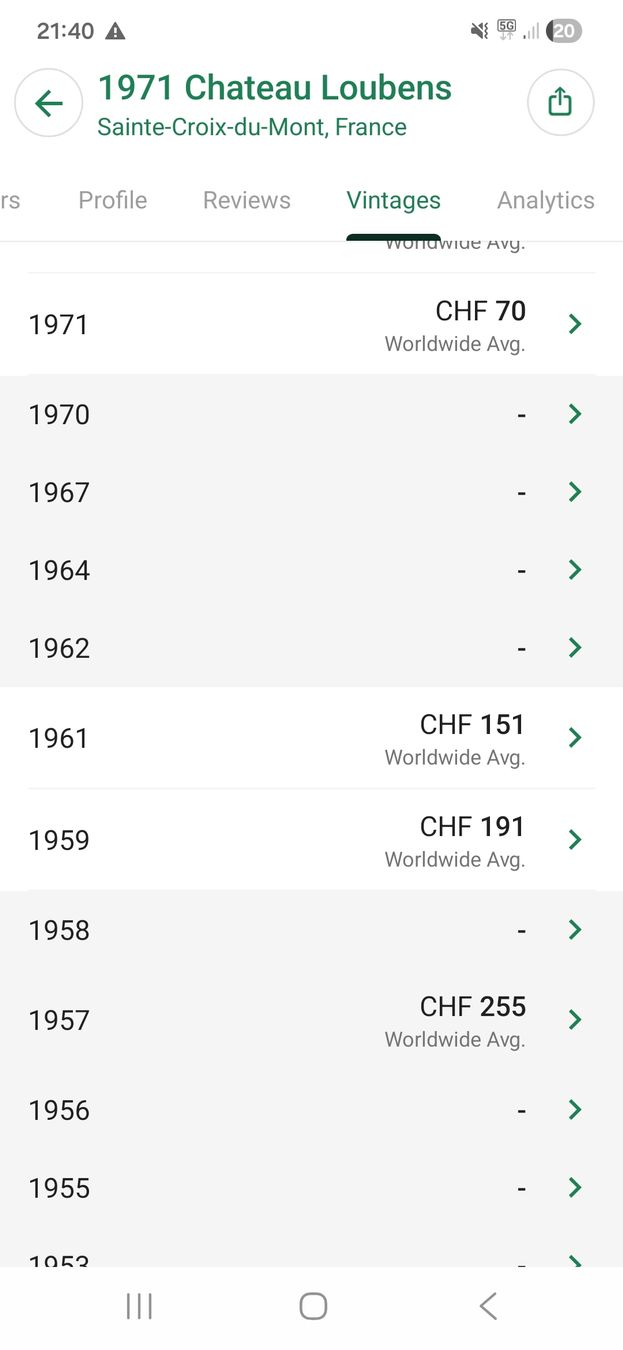Tap the share icon
The image size is (623, 1350).
(x=560, y=102)
